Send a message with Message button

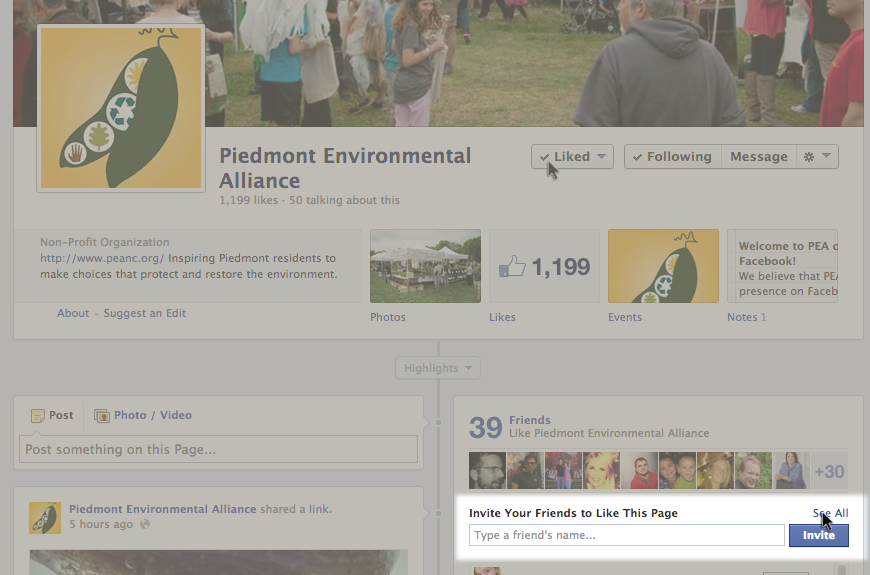[758, 157]
